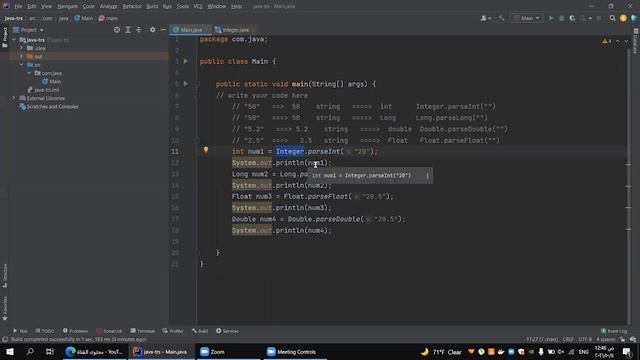
Task: Open the Terminal tool window
Action: [142, 331]
